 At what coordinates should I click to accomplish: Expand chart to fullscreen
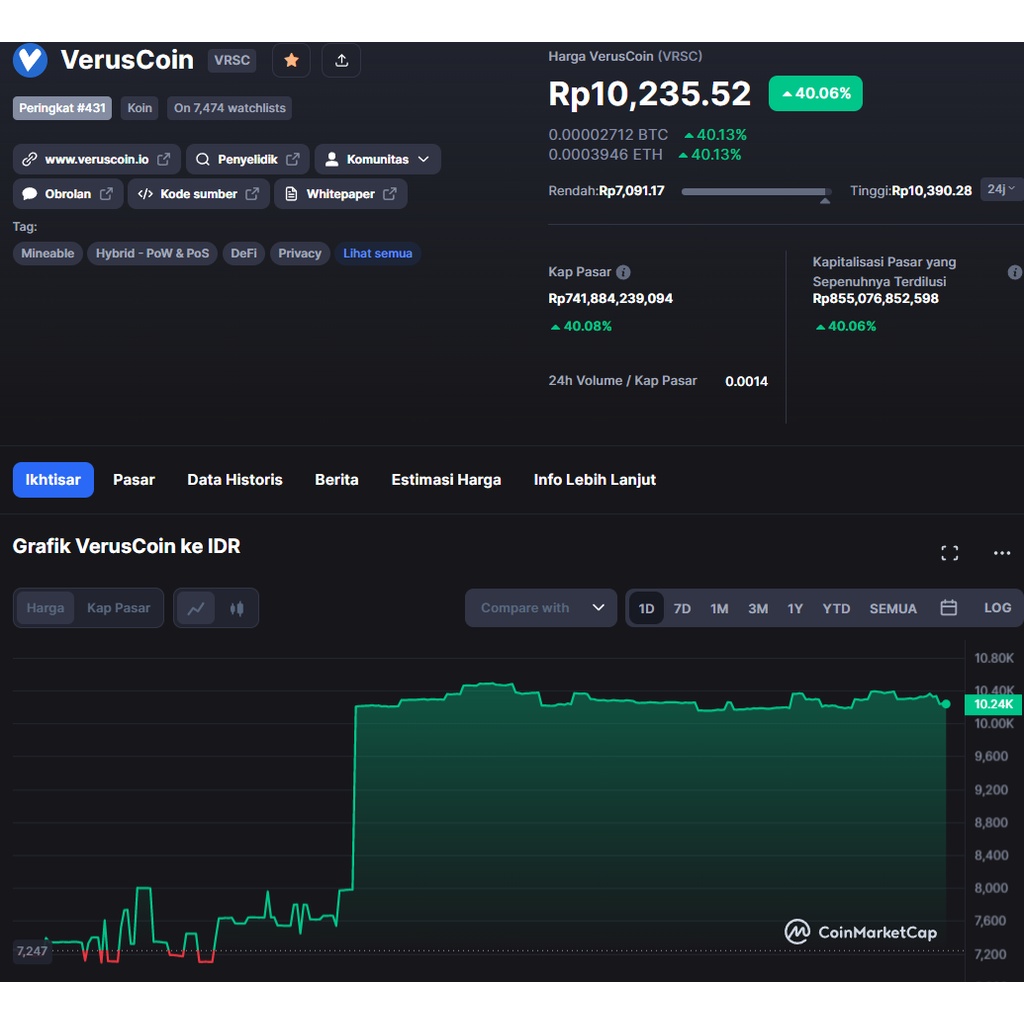tap(950, 553)
